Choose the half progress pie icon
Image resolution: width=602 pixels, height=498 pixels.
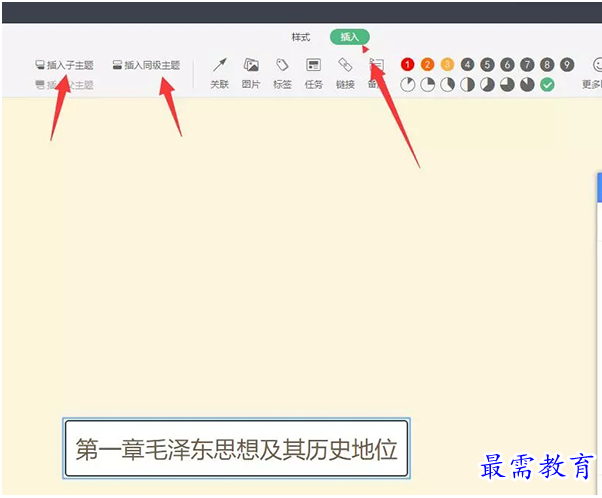click(467, 85)
